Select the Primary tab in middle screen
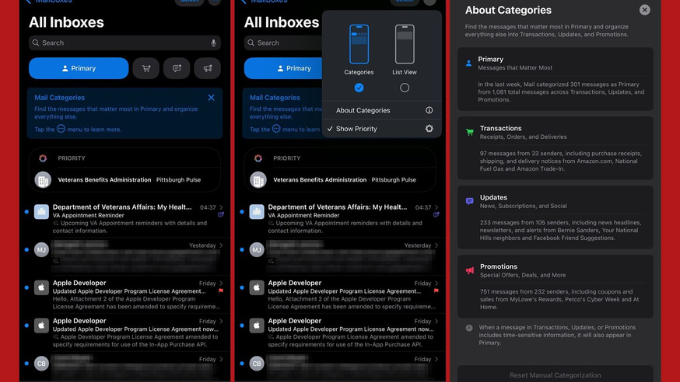The image size is (680, 382). (283, 68)
